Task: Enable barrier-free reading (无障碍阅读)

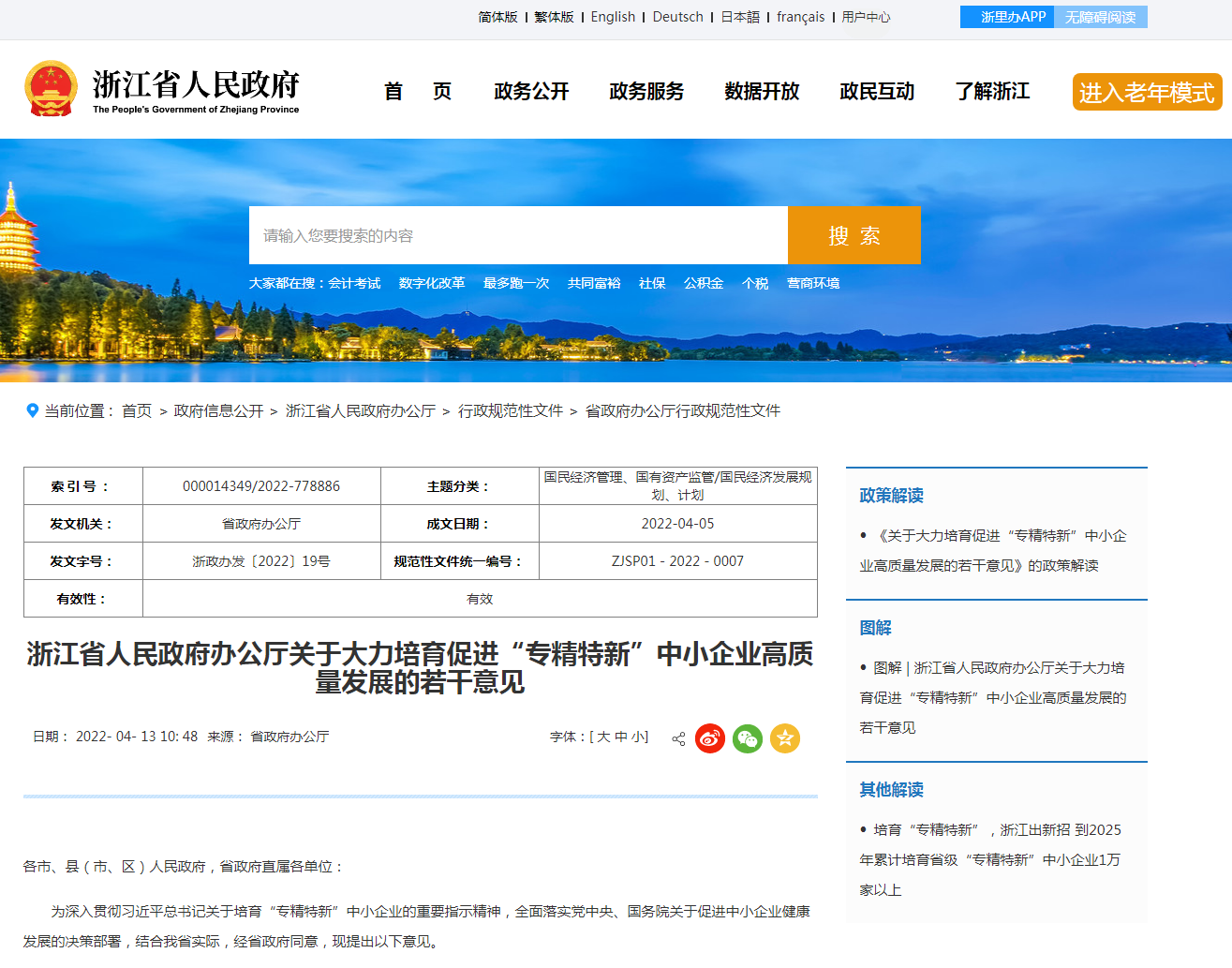Action: pos(1100,17)
